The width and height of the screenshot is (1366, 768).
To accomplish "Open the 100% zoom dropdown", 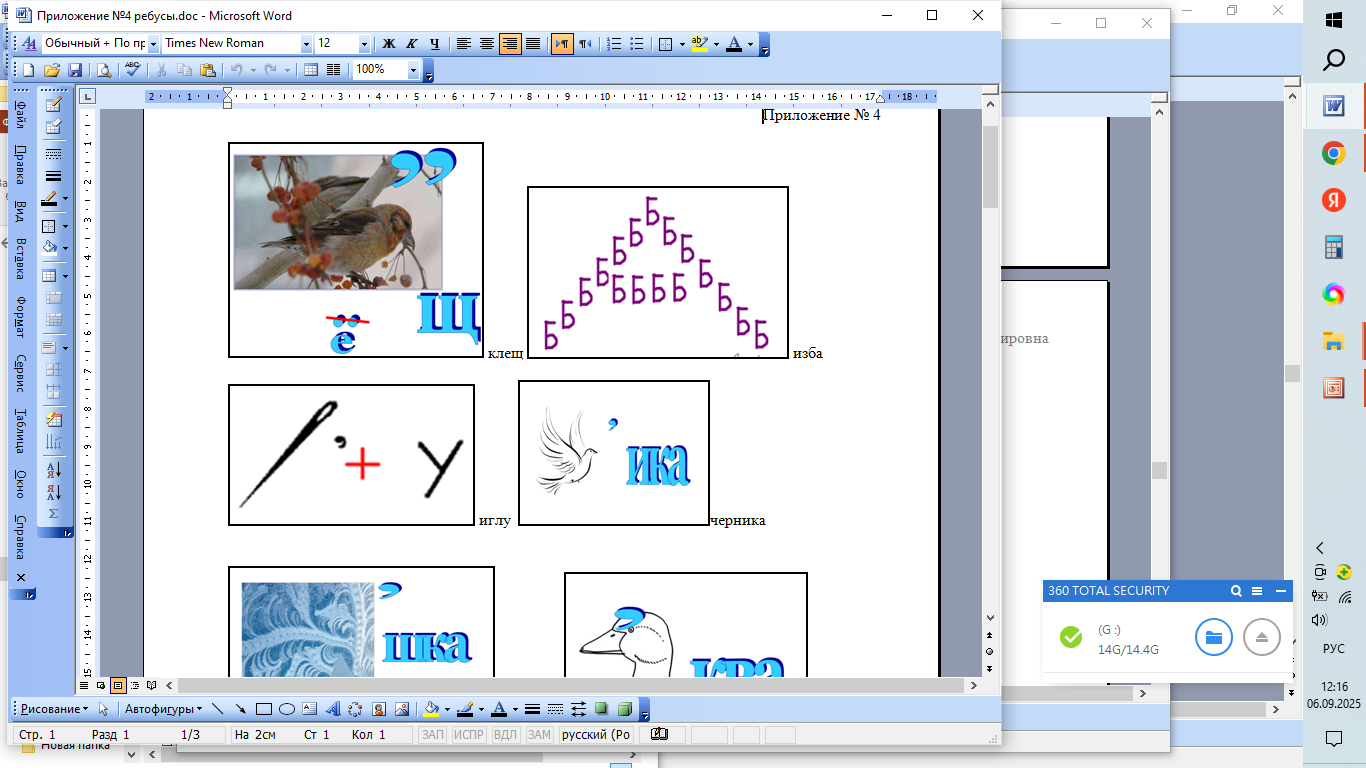I will [413, 70].
